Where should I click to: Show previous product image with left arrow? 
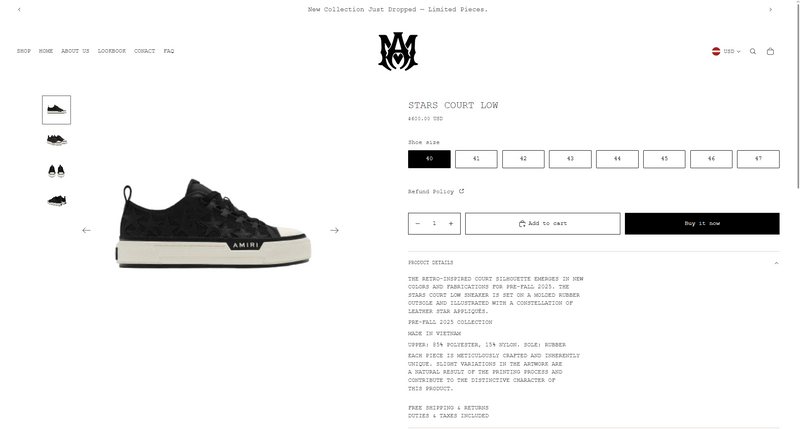pyautogui.click(x=87, y=231)
